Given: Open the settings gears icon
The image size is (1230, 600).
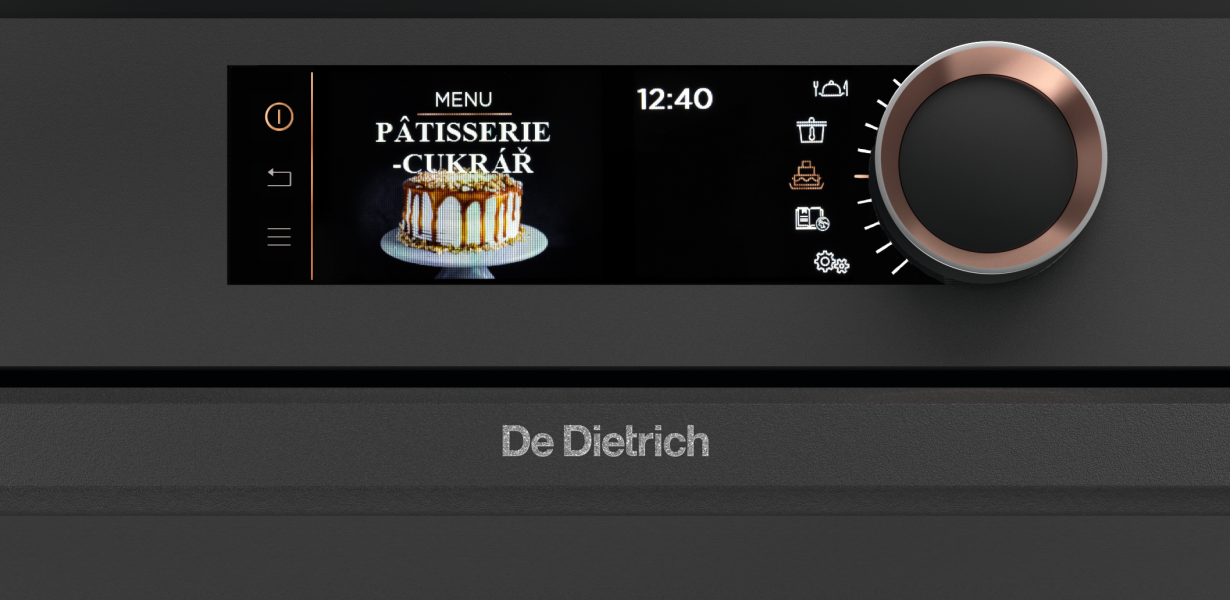Looking at the screenshot, I should click(x=831, y=262).
